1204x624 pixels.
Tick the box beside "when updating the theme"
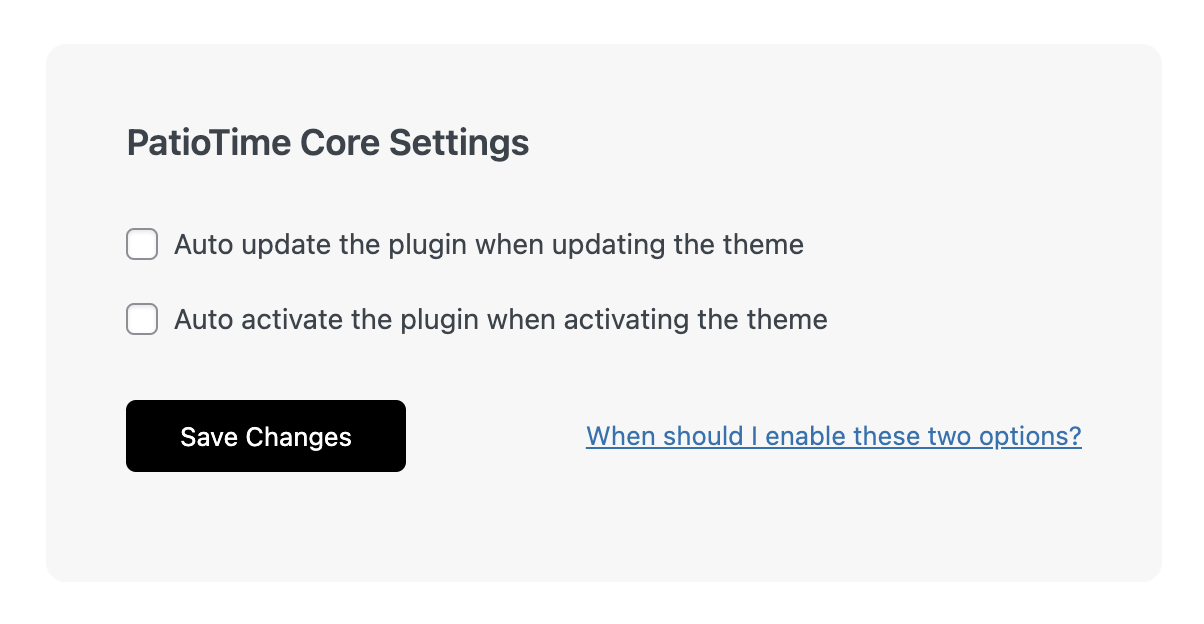tap(142, 244)
